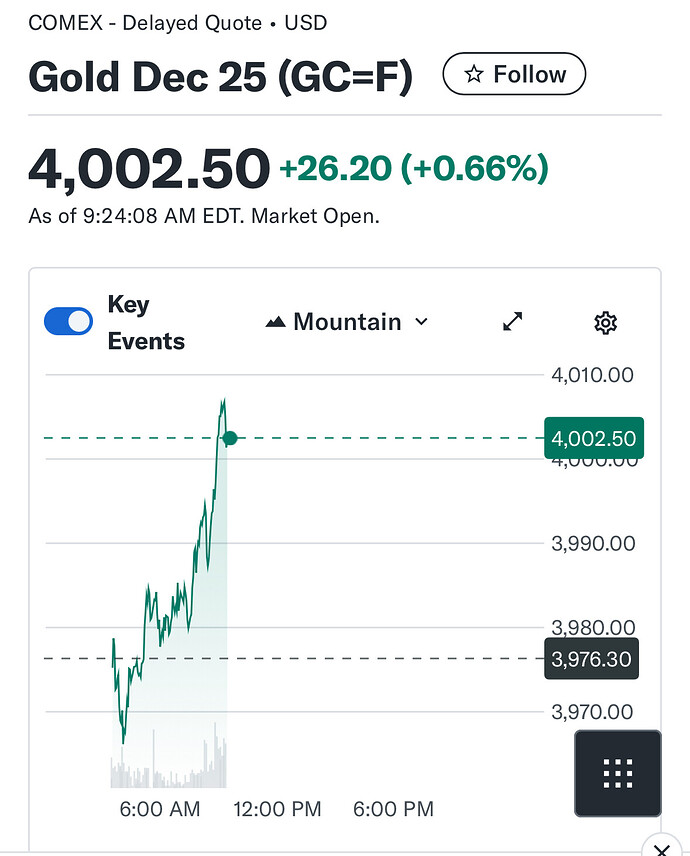The image size is (690, 856).
Task: Click the +26.20 (+0.66%) price change text
Action: pos(414,169)
